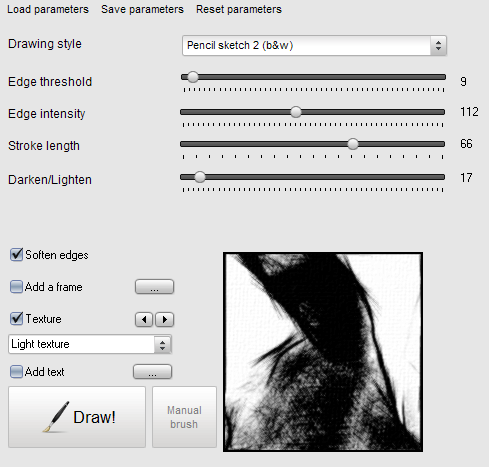The width and height of the screenshot is (489, 467).
Task: Click the Drawing style label
Action: click(x=45, y=44)
